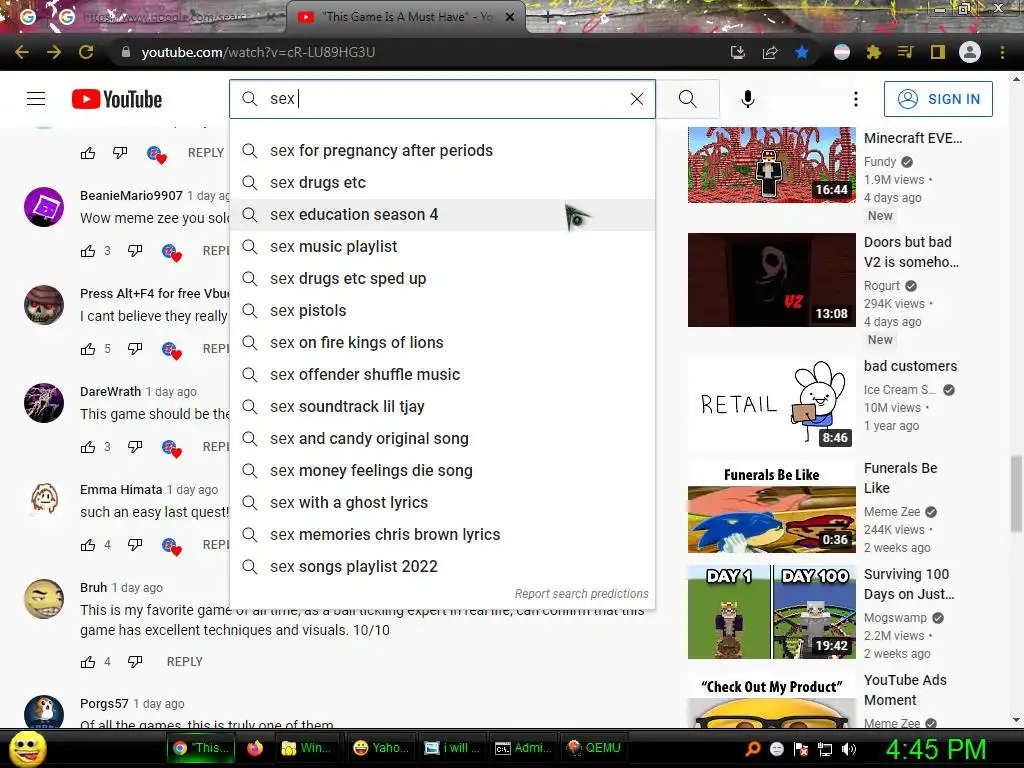Select suggestion 'sex education season 4'
This screenshot has height=768, width=1024.
pyautogui.click(x=442, y=214)
